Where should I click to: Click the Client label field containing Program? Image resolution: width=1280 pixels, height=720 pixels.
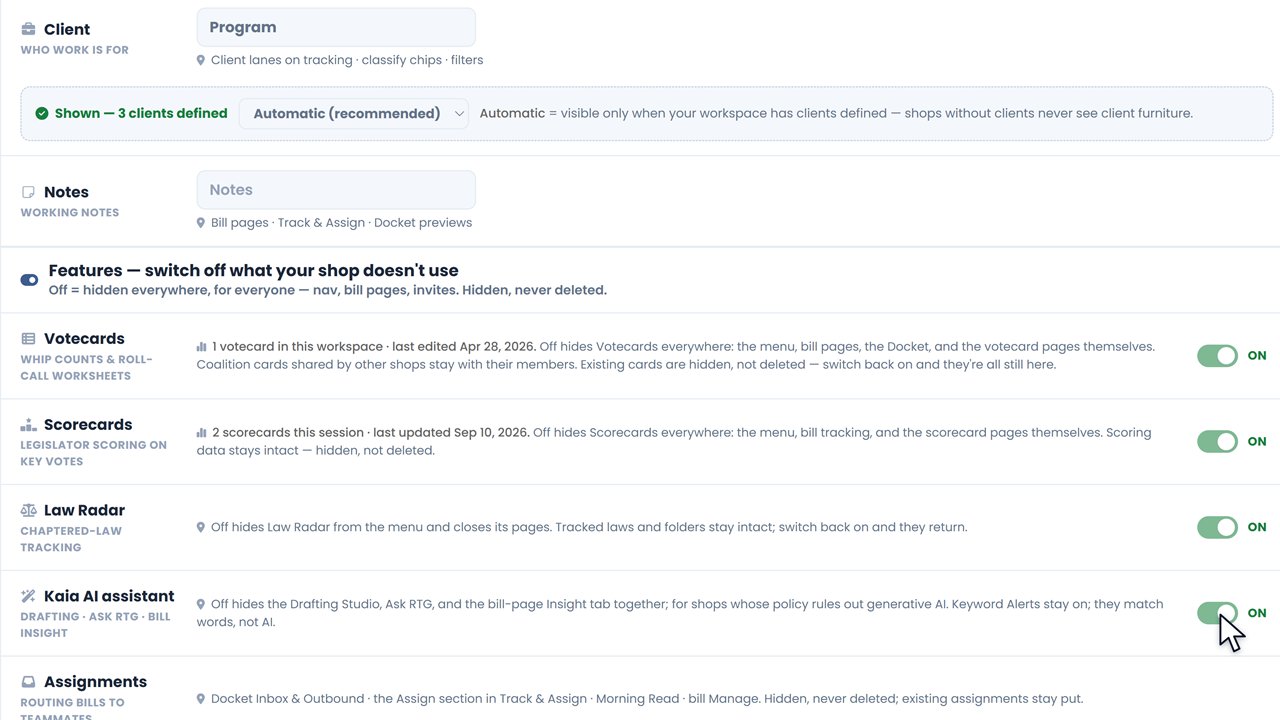point(336,27)
